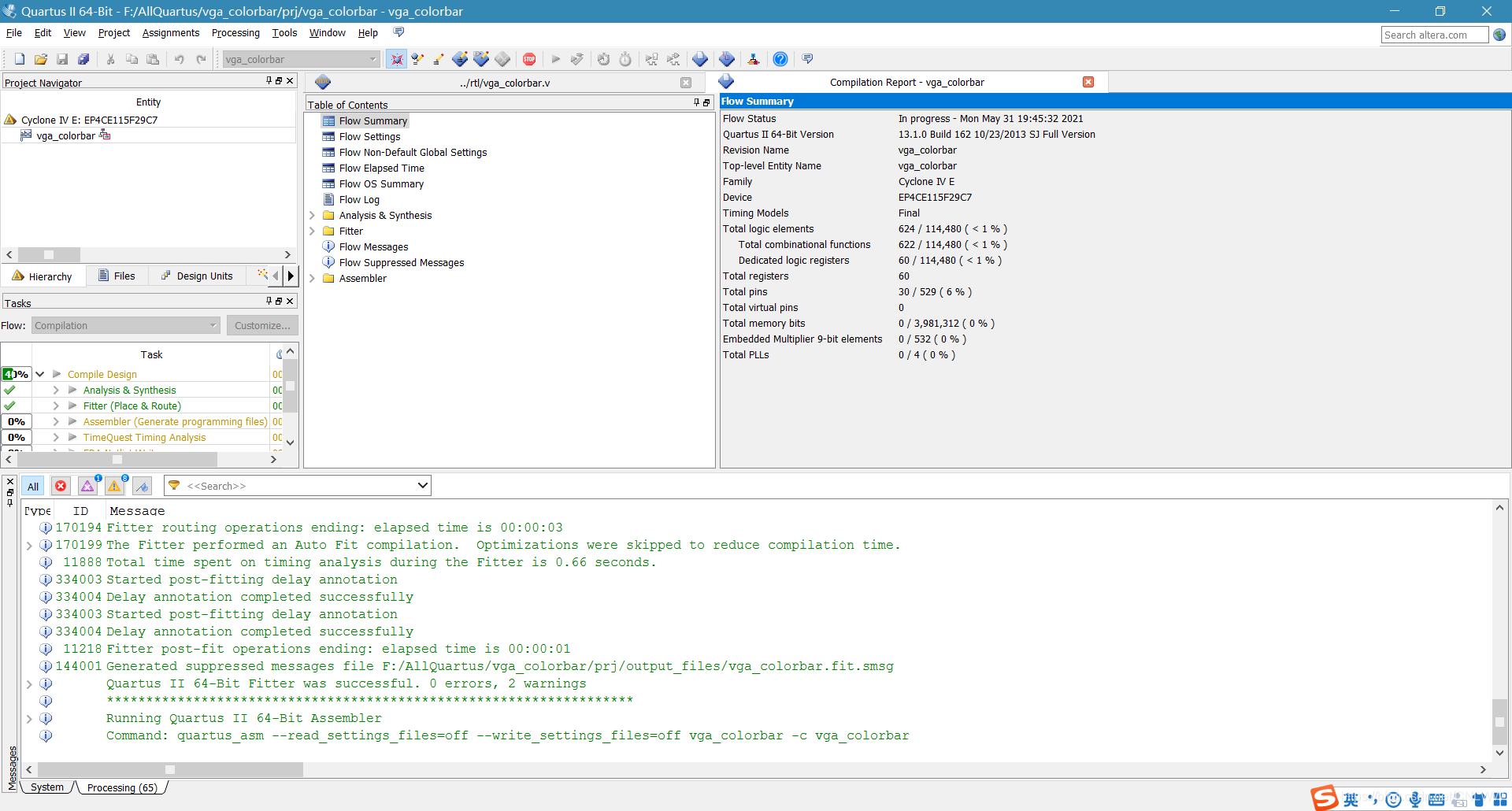Click the Customize... button
The width and height of the screenshot is (1512, 811).
coord(262,325)
